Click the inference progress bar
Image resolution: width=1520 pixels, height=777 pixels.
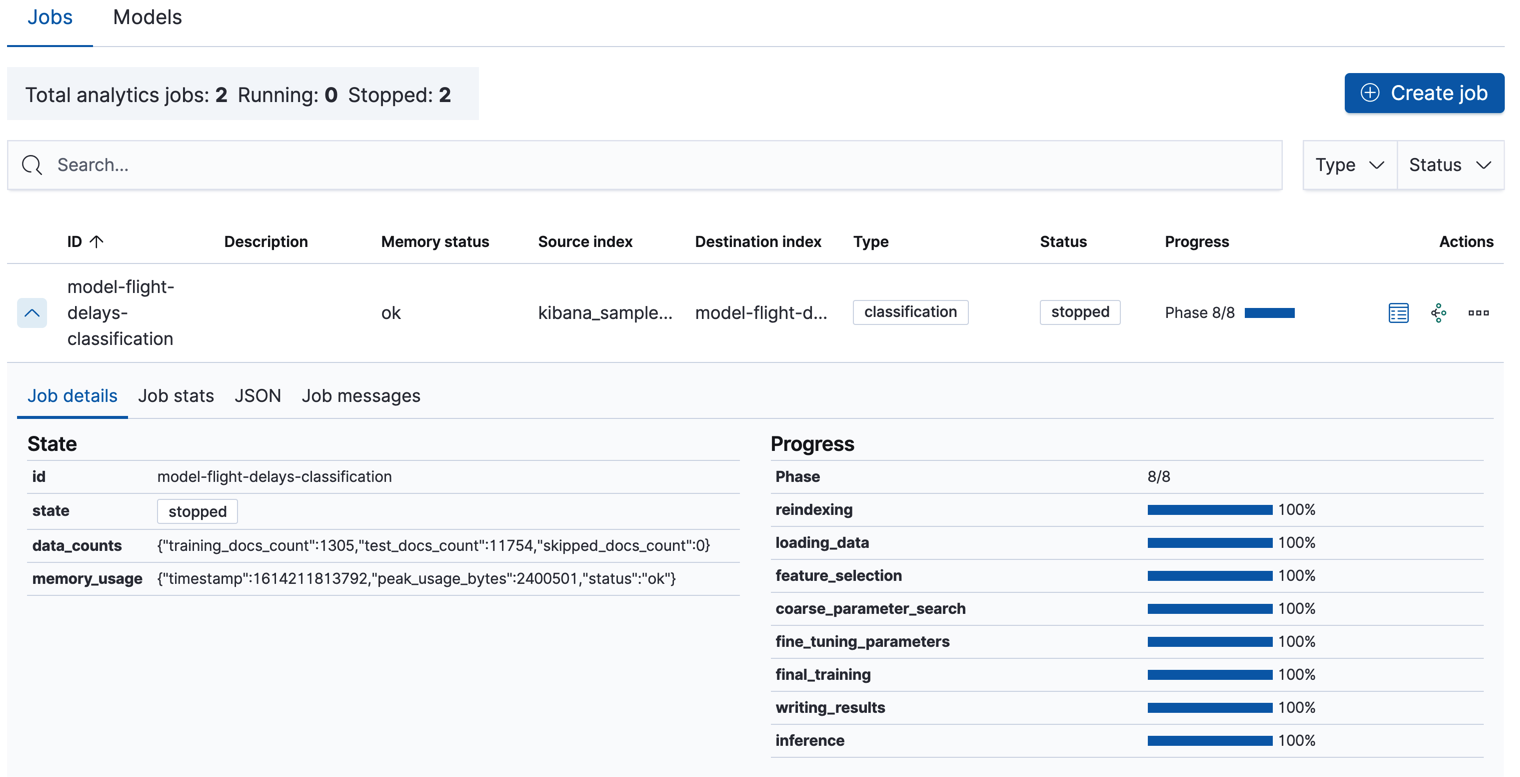click(1209, 740)
